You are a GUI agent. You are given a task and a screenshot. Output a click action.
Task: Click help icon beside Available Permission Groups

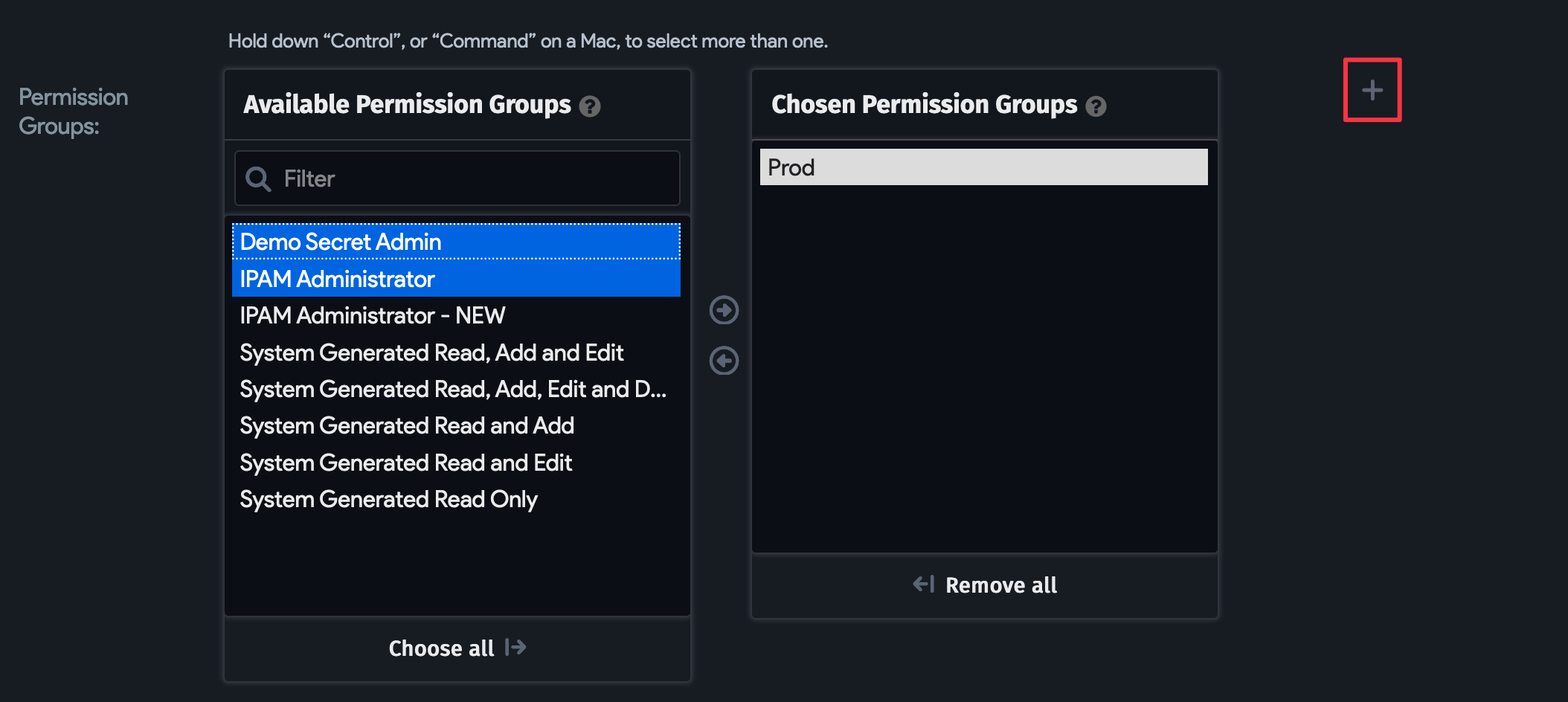pyautogui.click(x=590, y=106)
